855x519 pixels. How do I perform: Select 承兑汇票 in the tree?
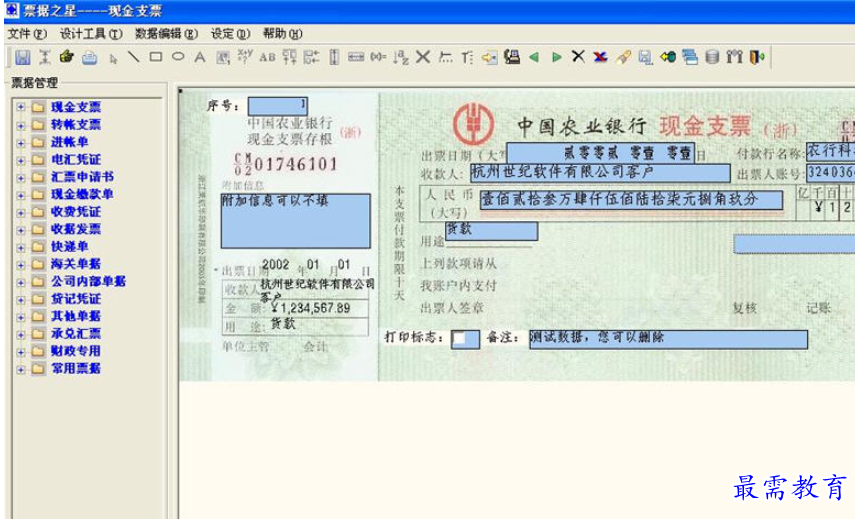tap(76, 334)
